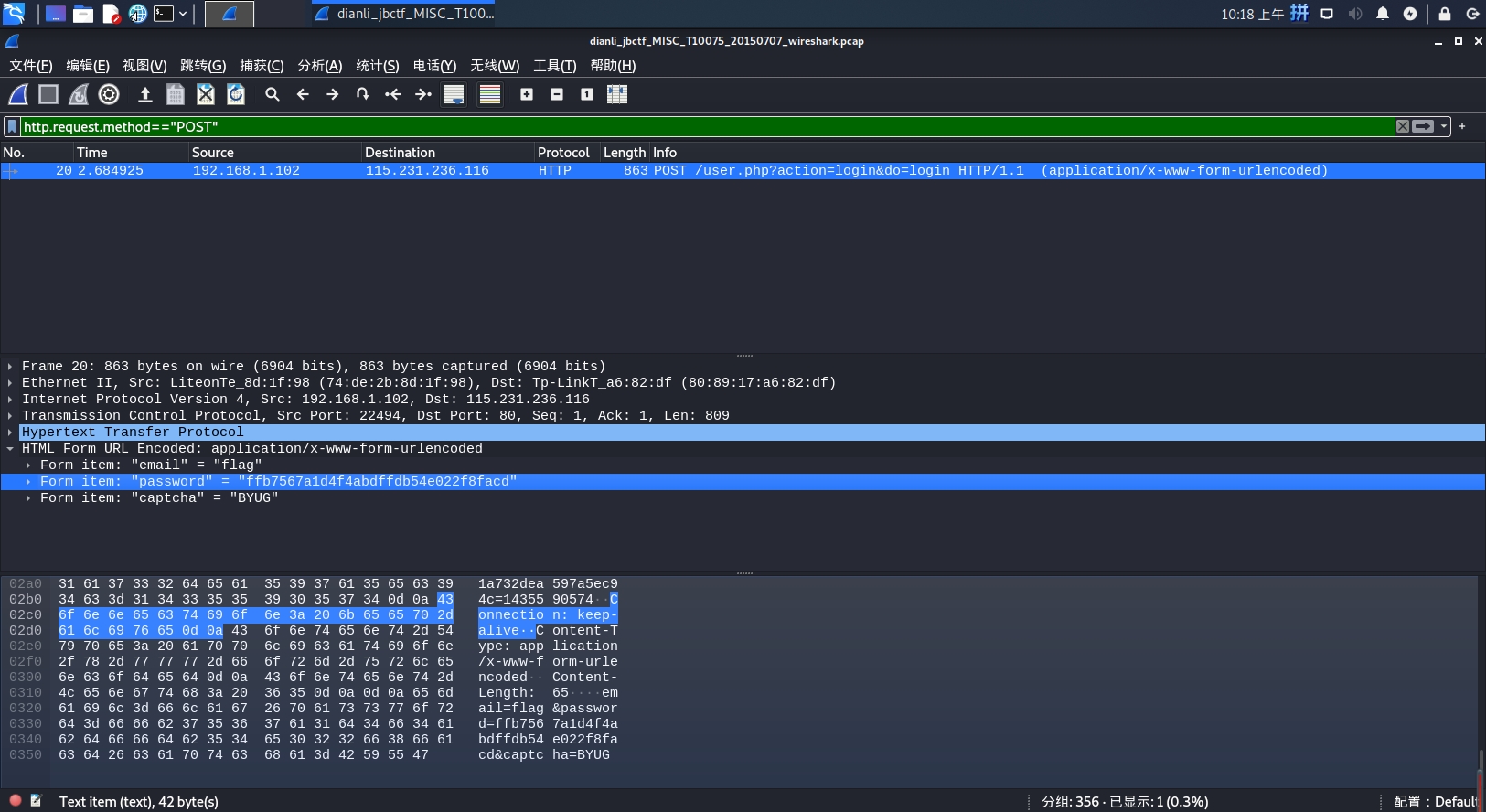Open the 统计(S) menu
Screen dimensions: 1486x812
tap(378, 66)
